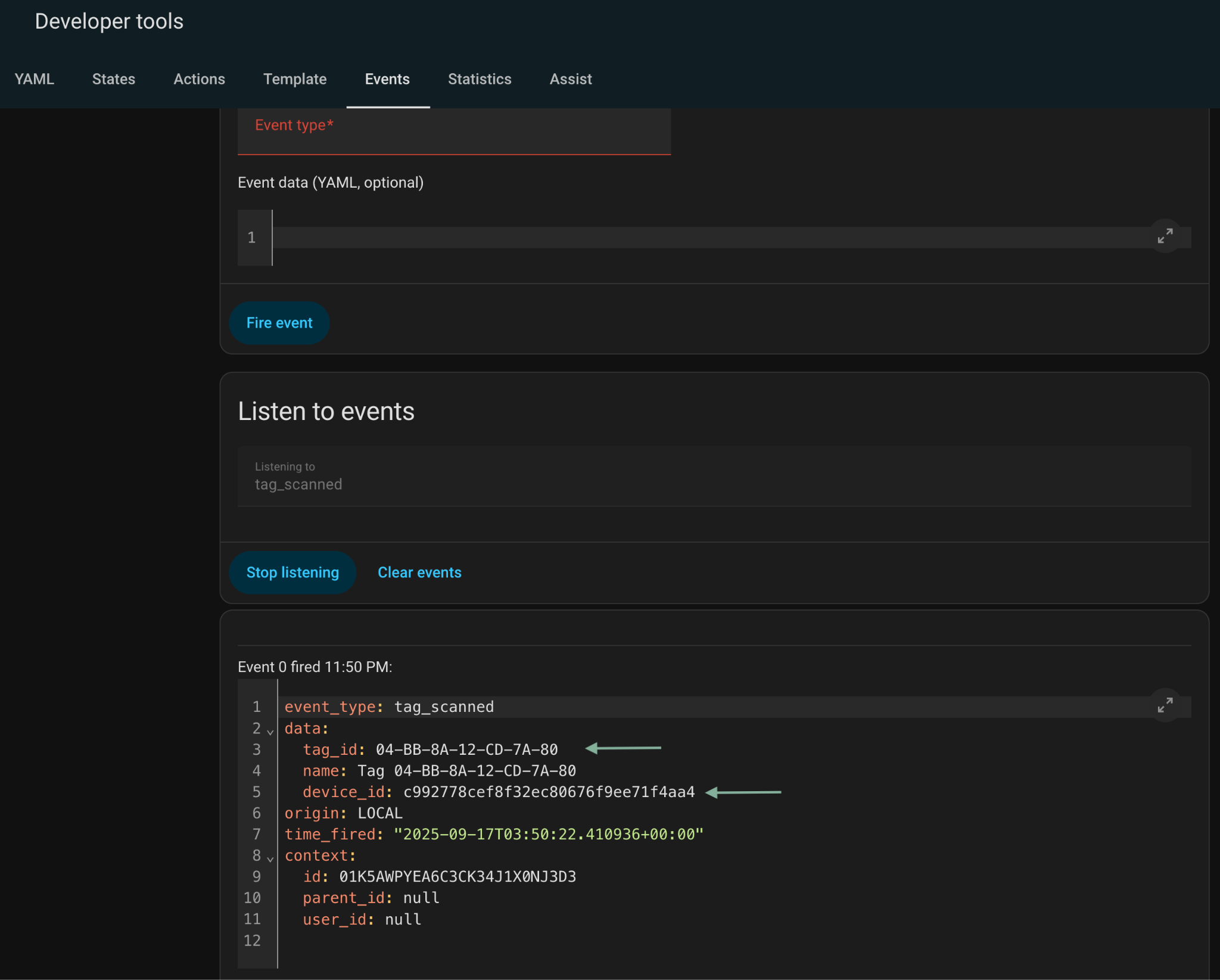Switch to the Statistics tab
1220x980 pixels.
[x=480, y=79]
